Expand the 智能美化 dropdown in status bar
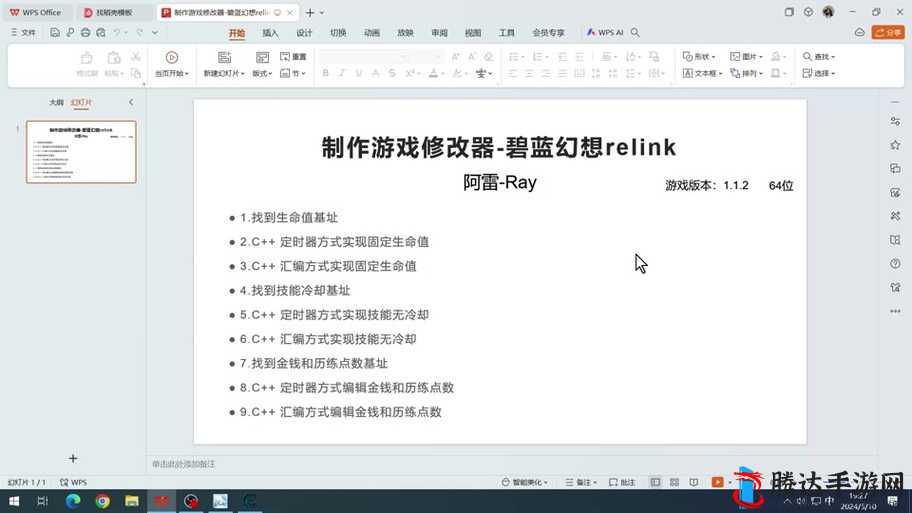Viewport: 912px width, 513px height. (524, 482)
